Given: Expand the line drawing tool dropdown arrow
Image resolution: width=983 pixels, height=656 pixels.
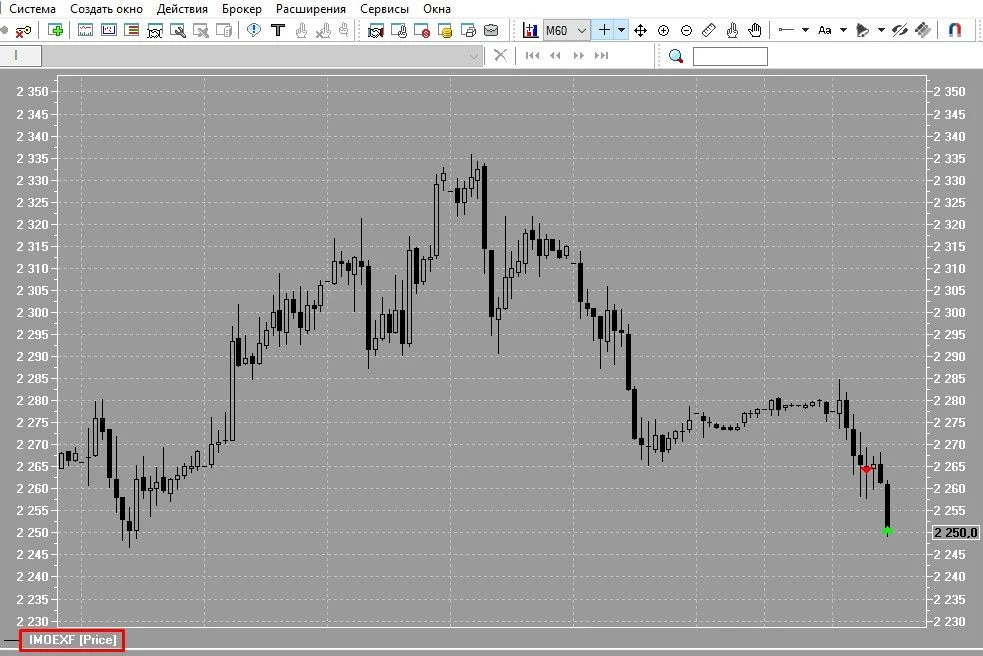Looking at the screenshot, I should (x=806, y=30).
